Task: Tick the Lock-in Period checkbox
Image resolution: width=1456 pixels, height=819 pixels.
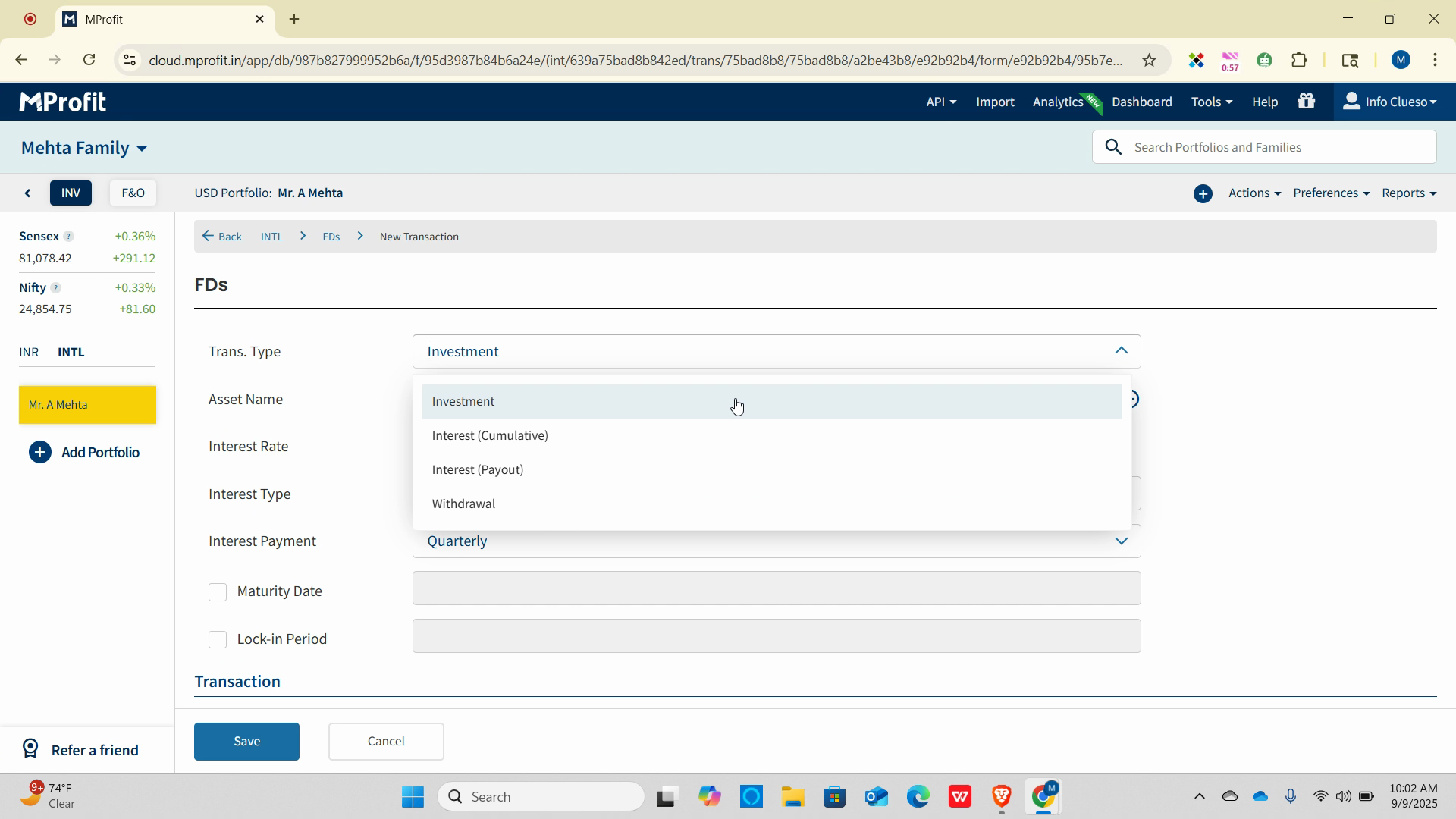Action: click(x=218, y=640)
